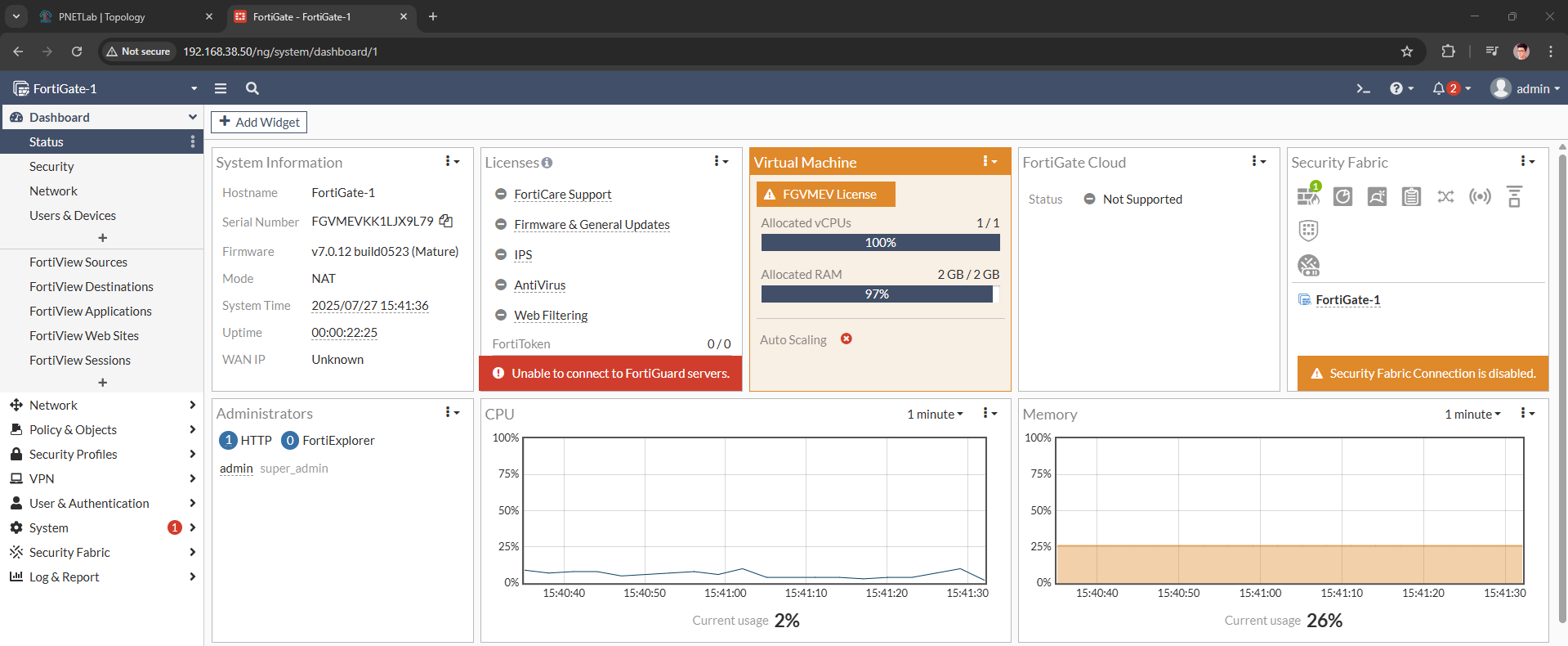The width and height of the screenshot is (1568, 646).
Task: Expand the Network menu section
Action: [x=101, y=405]
